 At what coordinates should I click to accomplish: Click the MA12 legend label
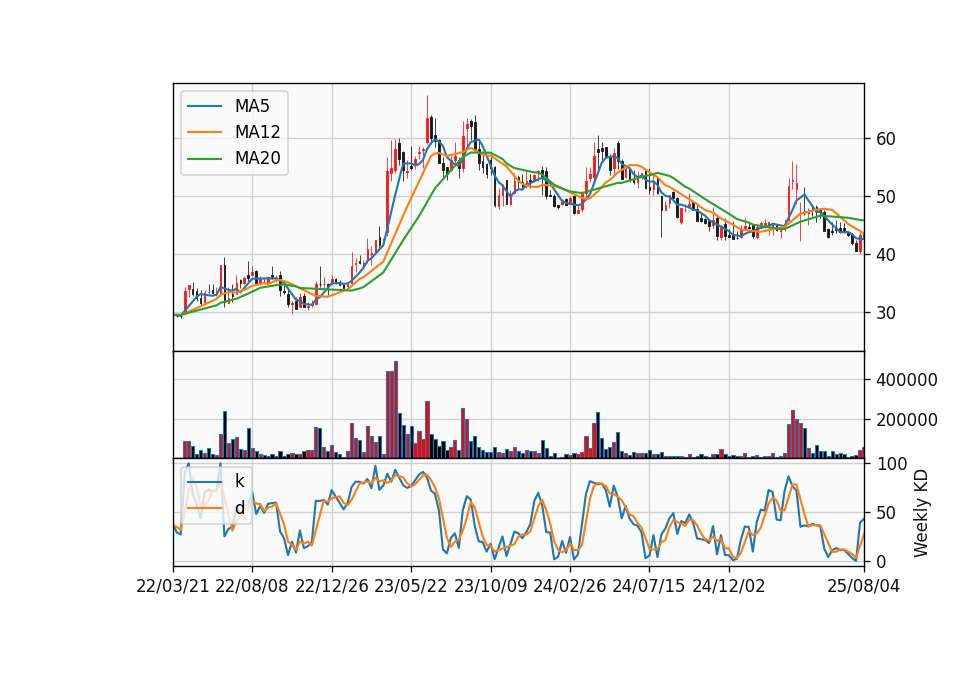[x=257, y=132]
